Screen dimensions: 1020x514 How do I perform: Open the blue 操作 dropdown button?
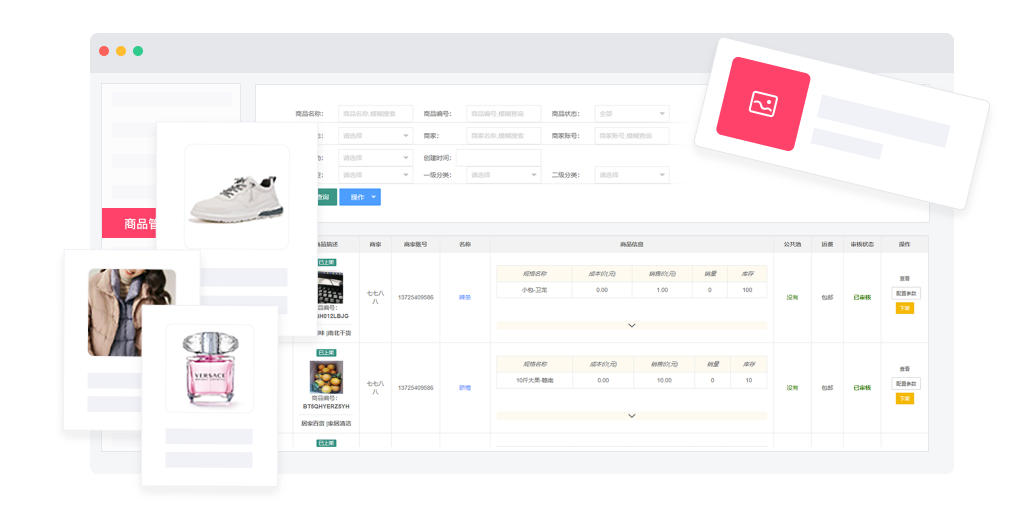(359, 198)
